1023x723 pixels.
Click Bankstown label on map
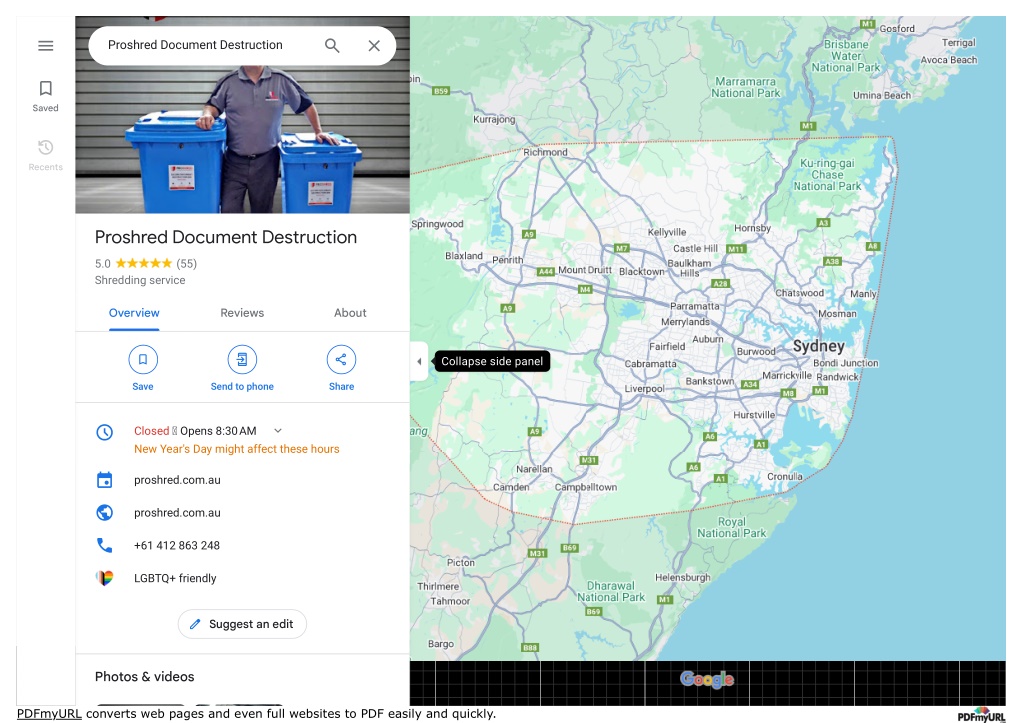coord(710,381)
